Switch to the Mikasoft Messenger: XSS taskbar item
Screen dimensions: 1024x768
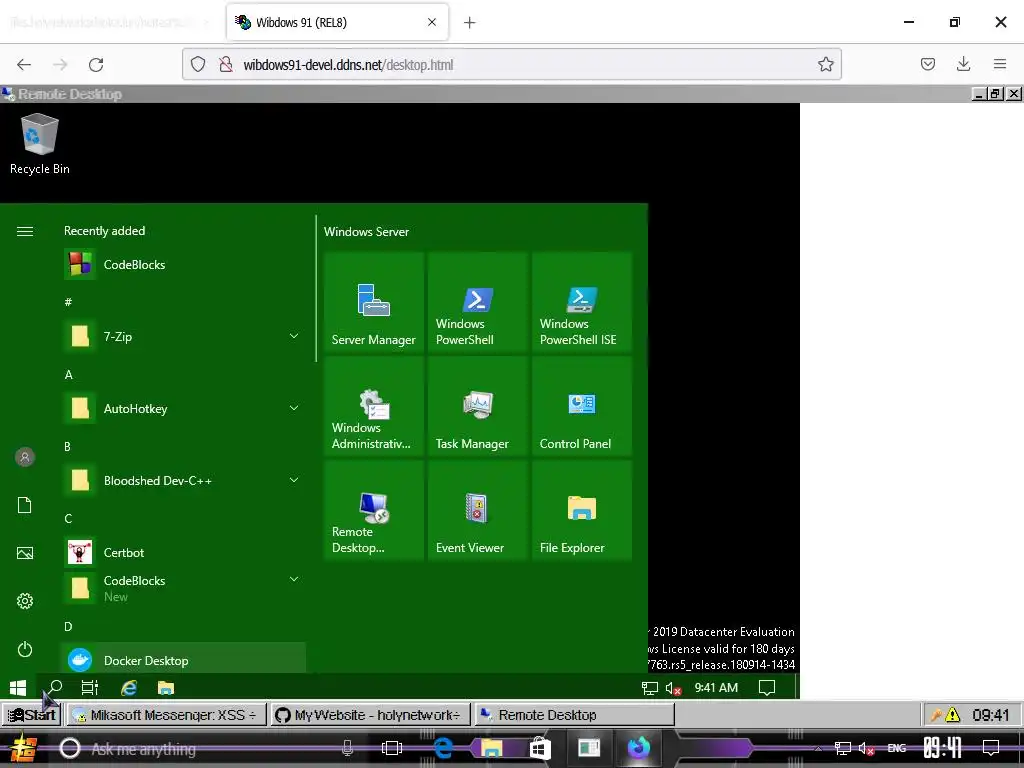point(167,715)
